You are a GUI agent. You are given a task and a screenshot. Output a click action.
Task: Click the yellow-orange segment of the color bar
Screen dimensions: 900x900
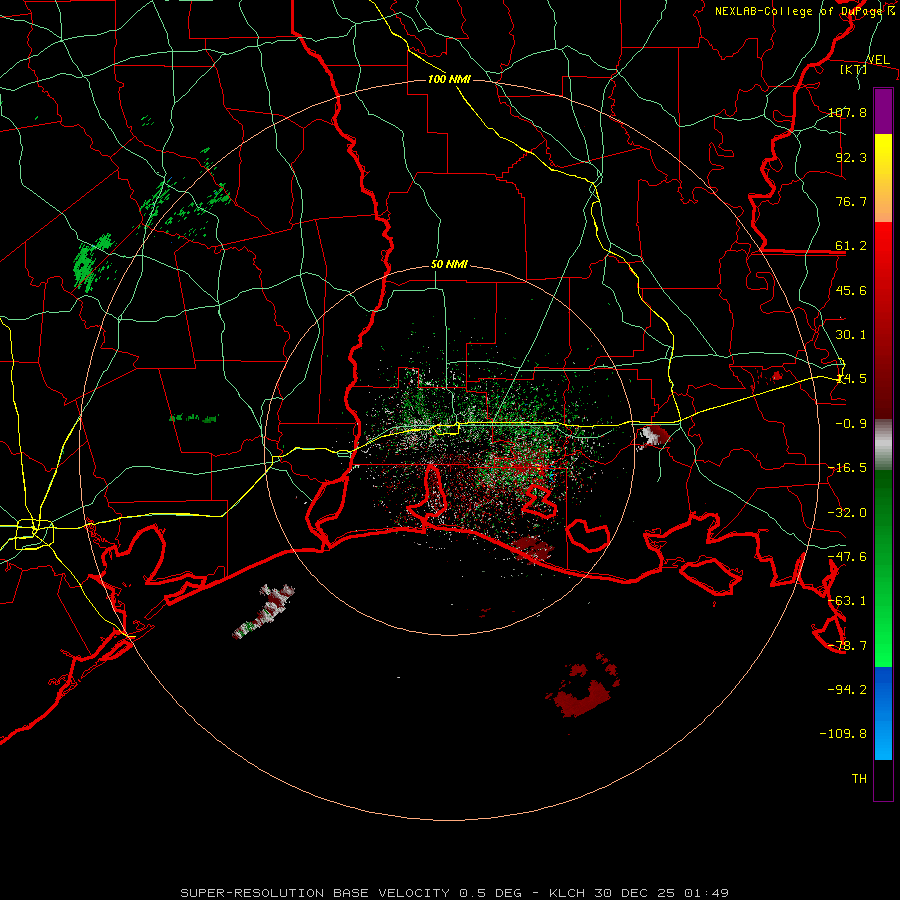click(883, 178)
